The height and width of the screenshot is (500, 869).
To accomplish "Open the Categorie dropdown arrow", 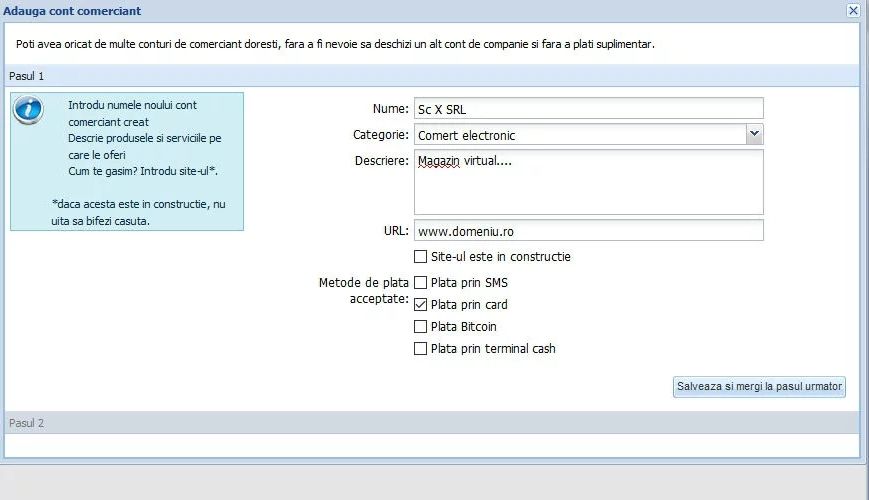I will coord(754,134).
